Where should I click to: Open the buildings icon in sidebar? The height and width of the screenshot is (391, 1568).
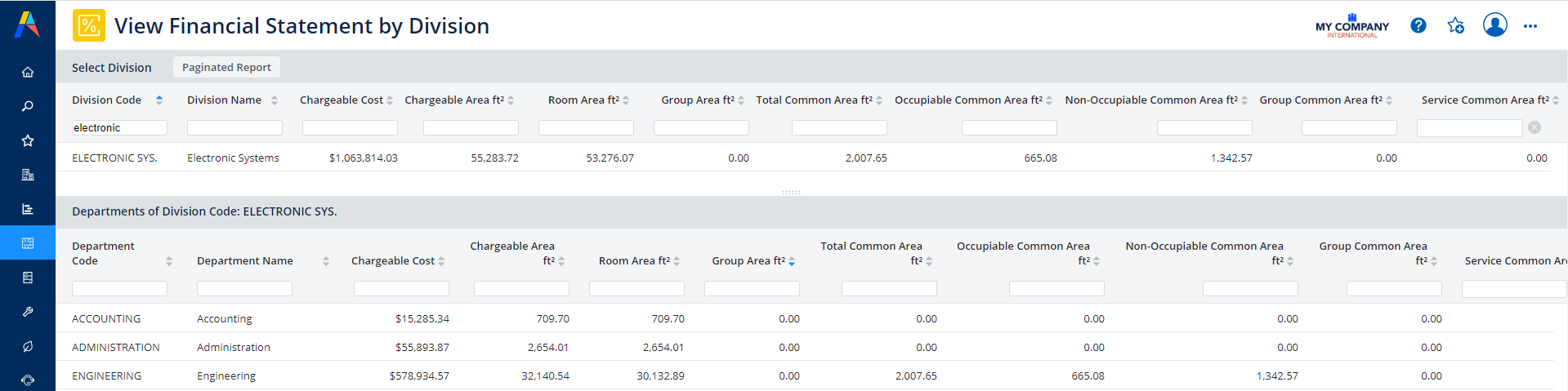[28, 175]
